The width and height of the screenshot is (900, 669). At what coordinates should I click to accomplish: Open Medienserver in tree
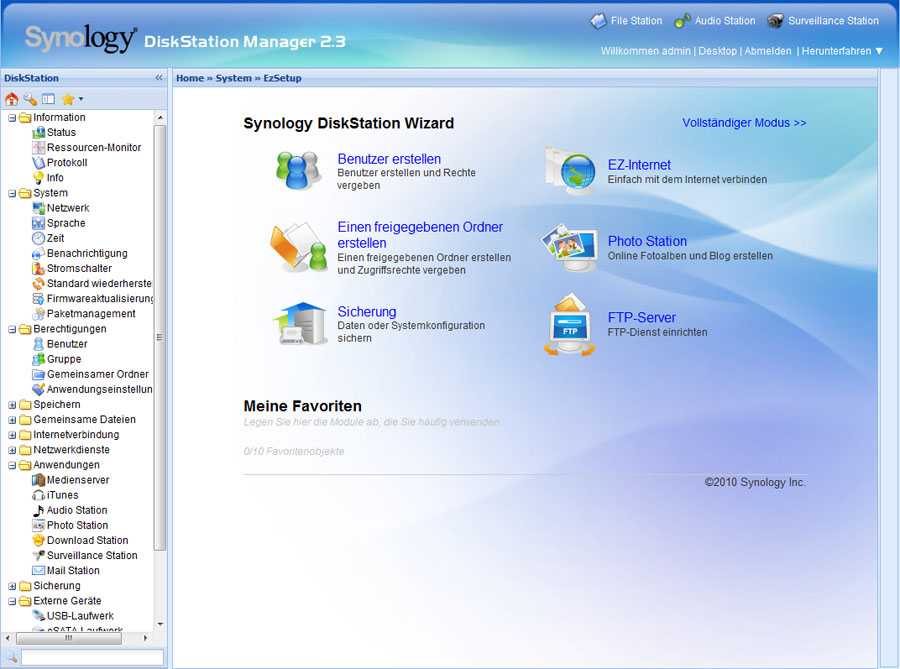71,480
